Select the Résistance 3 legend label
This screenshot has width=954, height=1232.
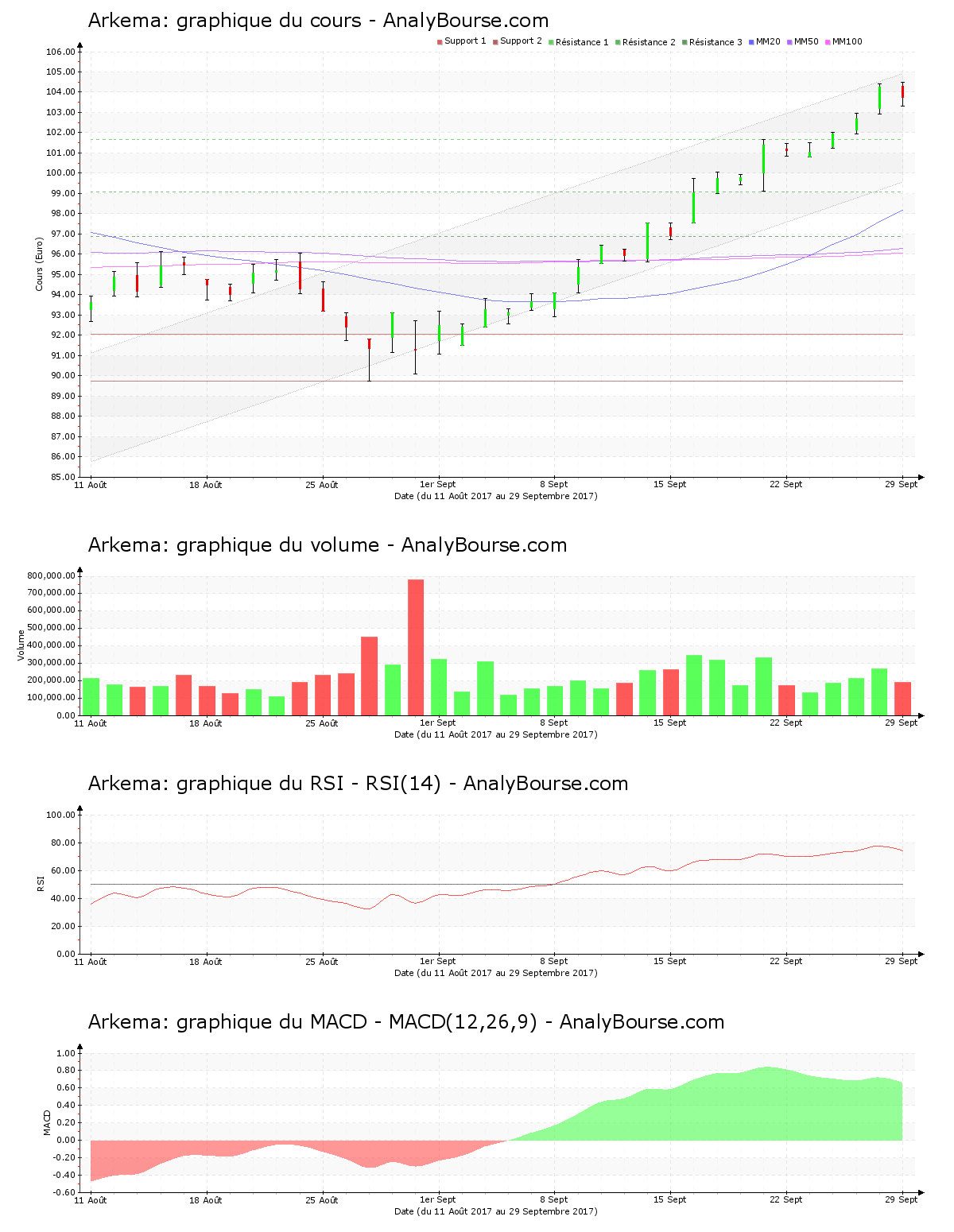point(715,42)
